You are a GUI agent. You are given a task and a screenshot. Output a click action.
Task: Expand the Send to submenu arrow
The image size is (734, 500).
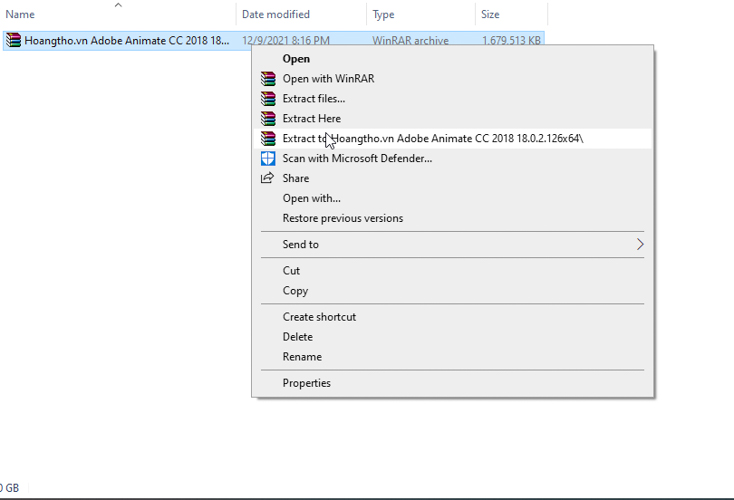[640, 244]
